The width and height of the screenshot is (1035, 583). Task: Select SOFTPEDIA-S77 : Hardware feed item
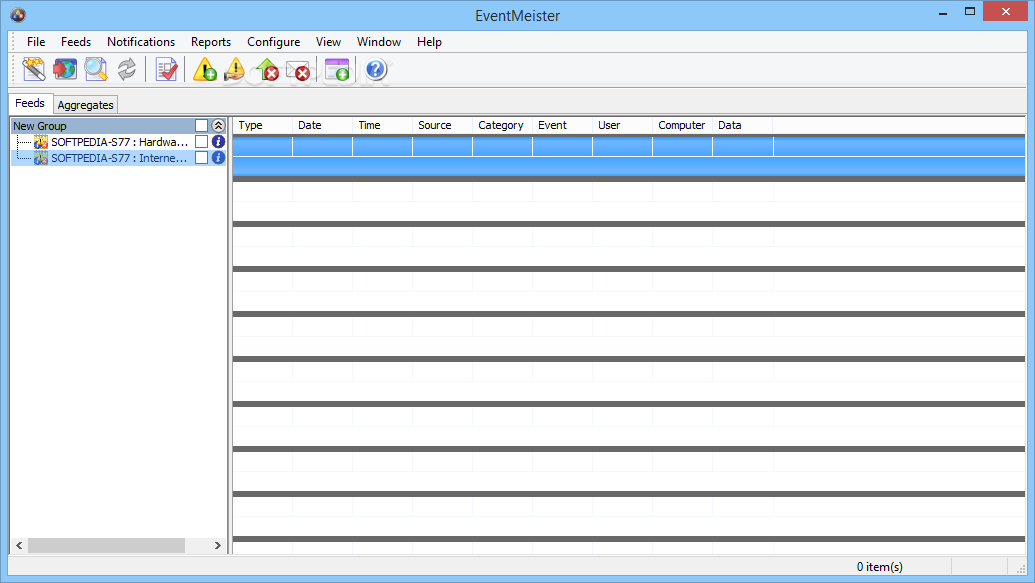119,142
